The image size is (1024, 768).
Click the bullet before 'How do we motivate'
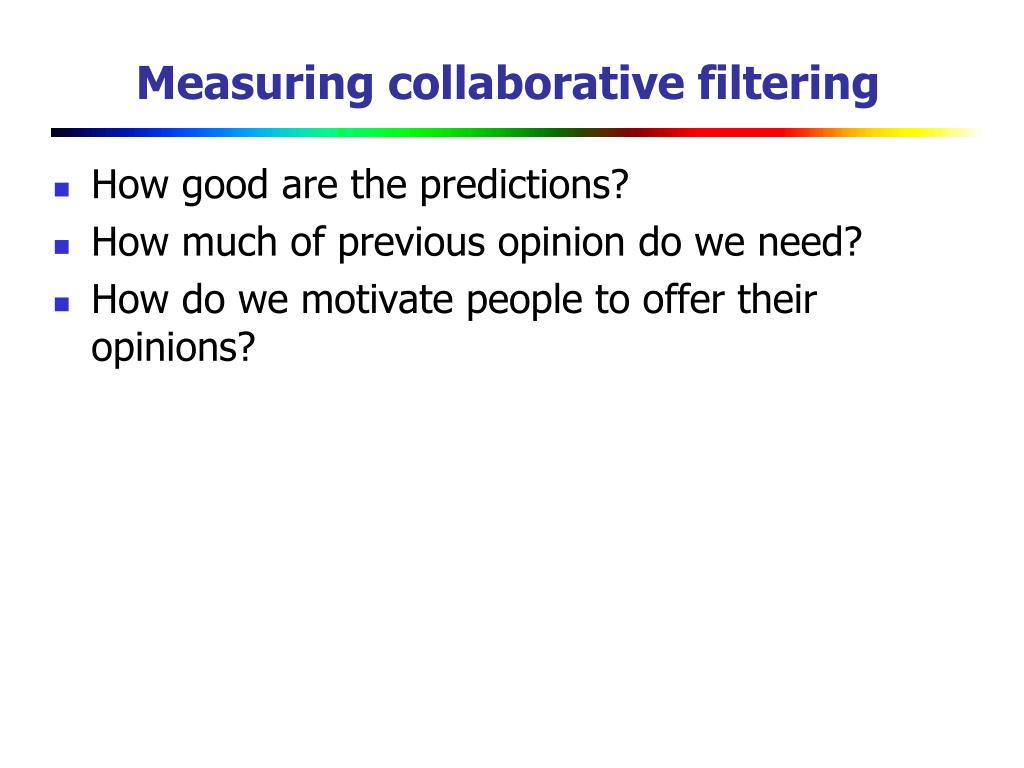tap(62, 304)
